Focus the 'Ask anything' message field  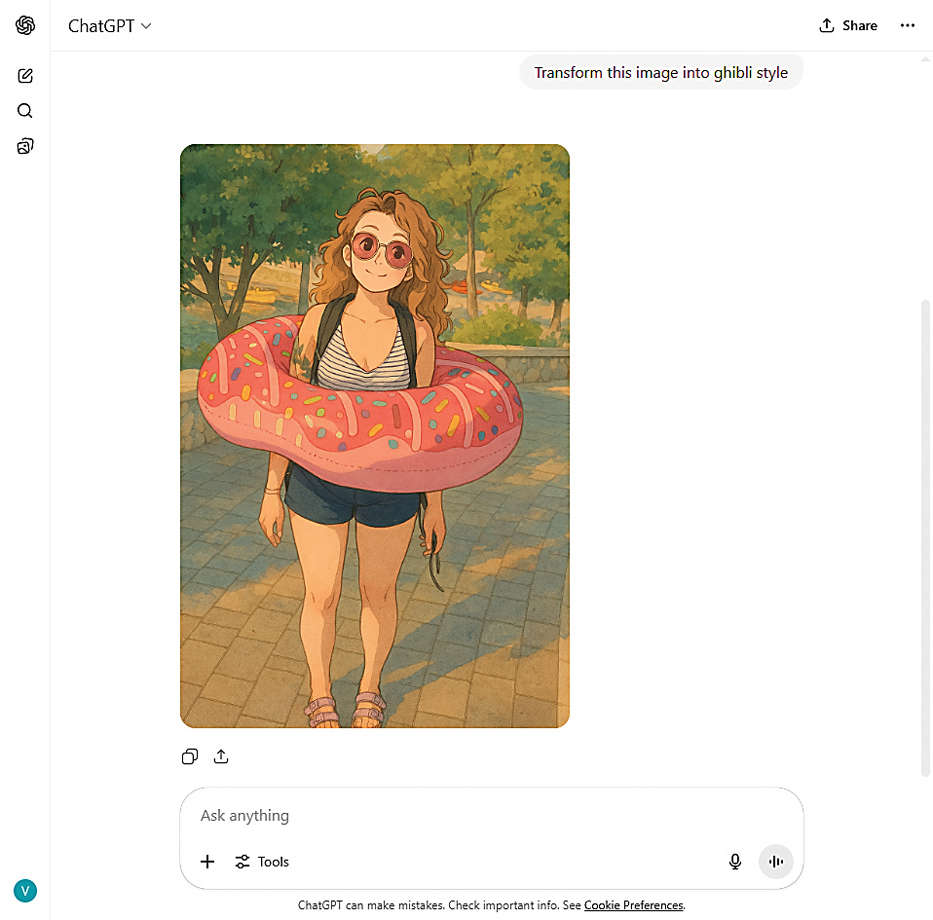[x=491, y=815]
